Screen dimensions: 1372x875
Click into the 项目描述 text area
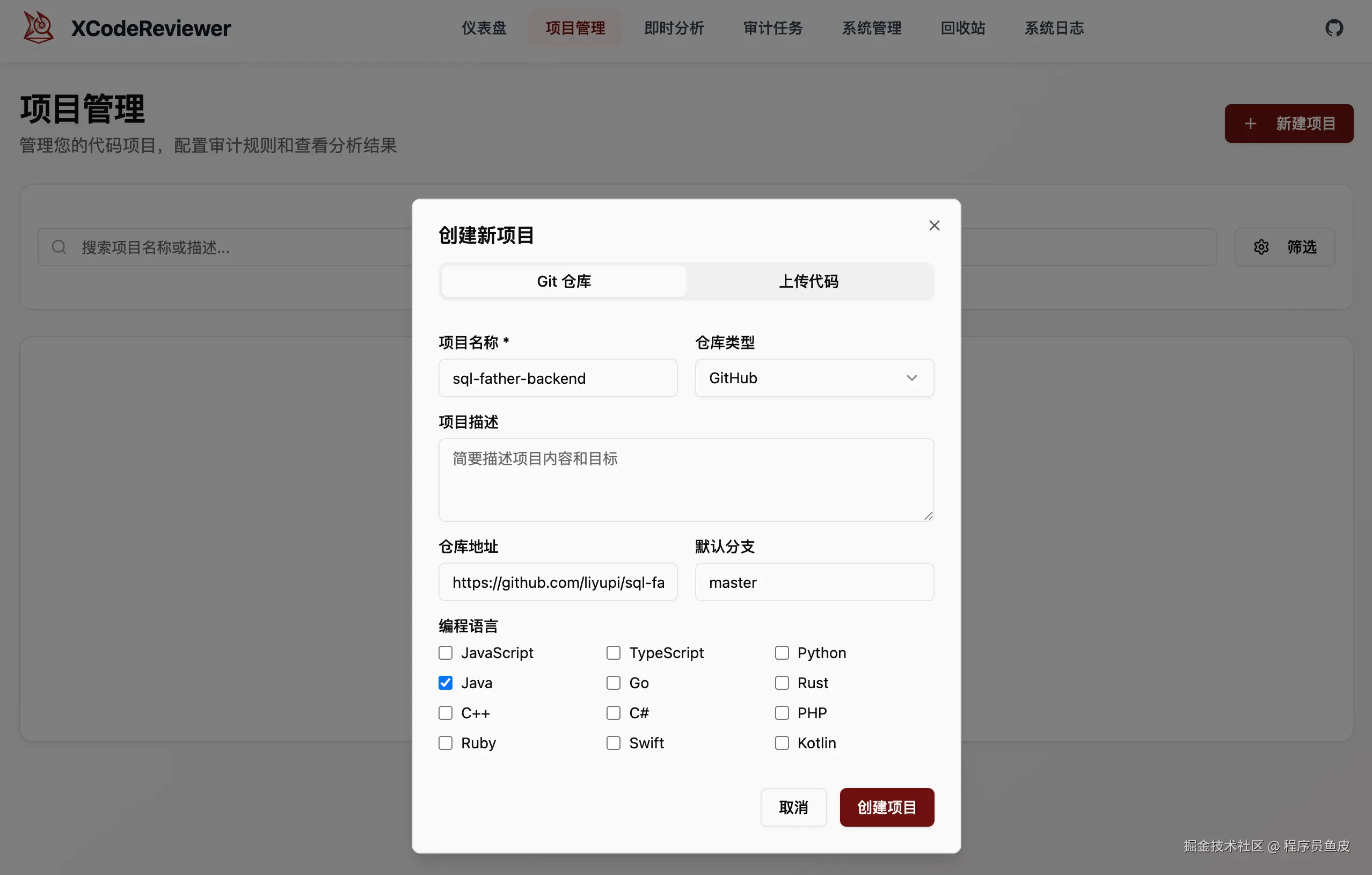pos(685,479)
